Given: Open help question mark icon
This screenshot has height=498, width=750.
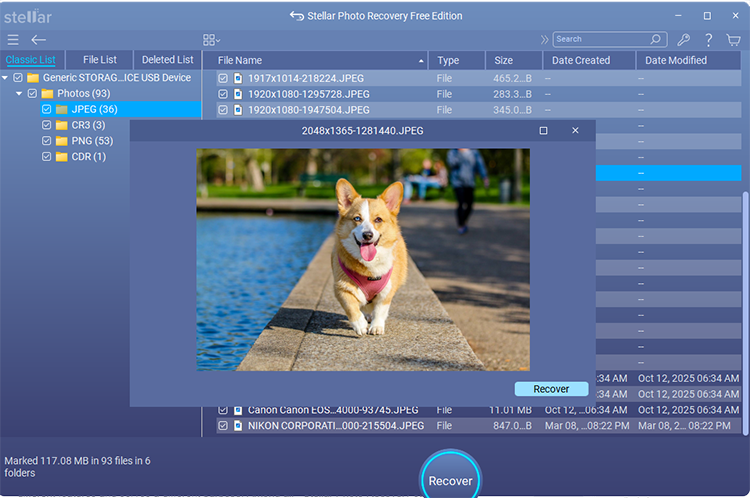Looking at the screenshot, I should (708, 40).
